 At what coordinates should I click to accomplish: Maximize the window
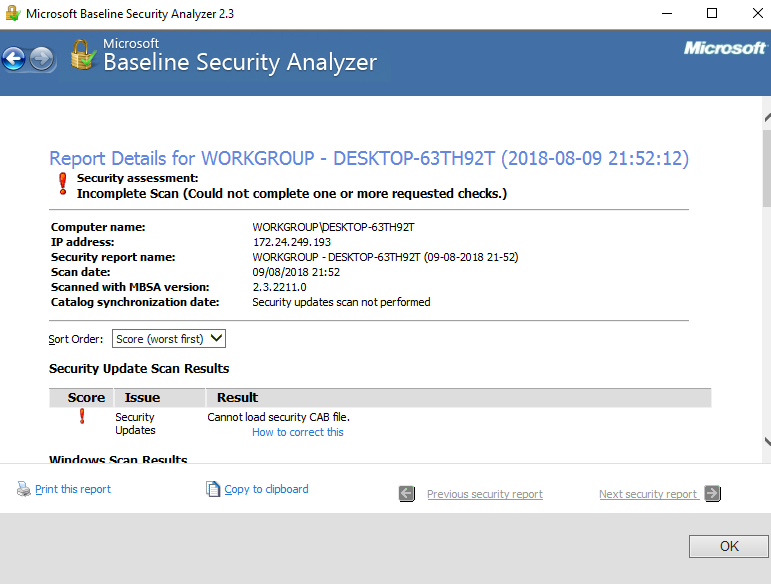pyautogui.click(x=712, y=13)
